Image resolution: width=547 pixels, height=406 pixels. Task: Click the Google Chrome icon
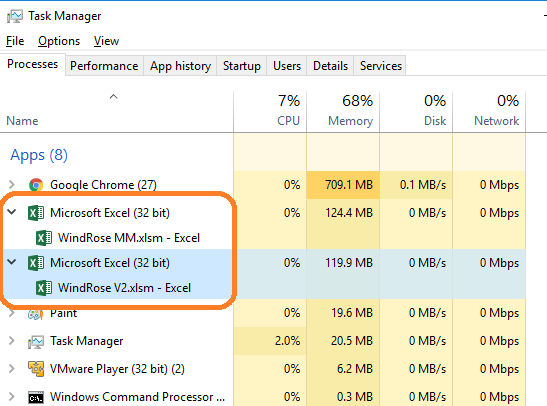(36, 185)
